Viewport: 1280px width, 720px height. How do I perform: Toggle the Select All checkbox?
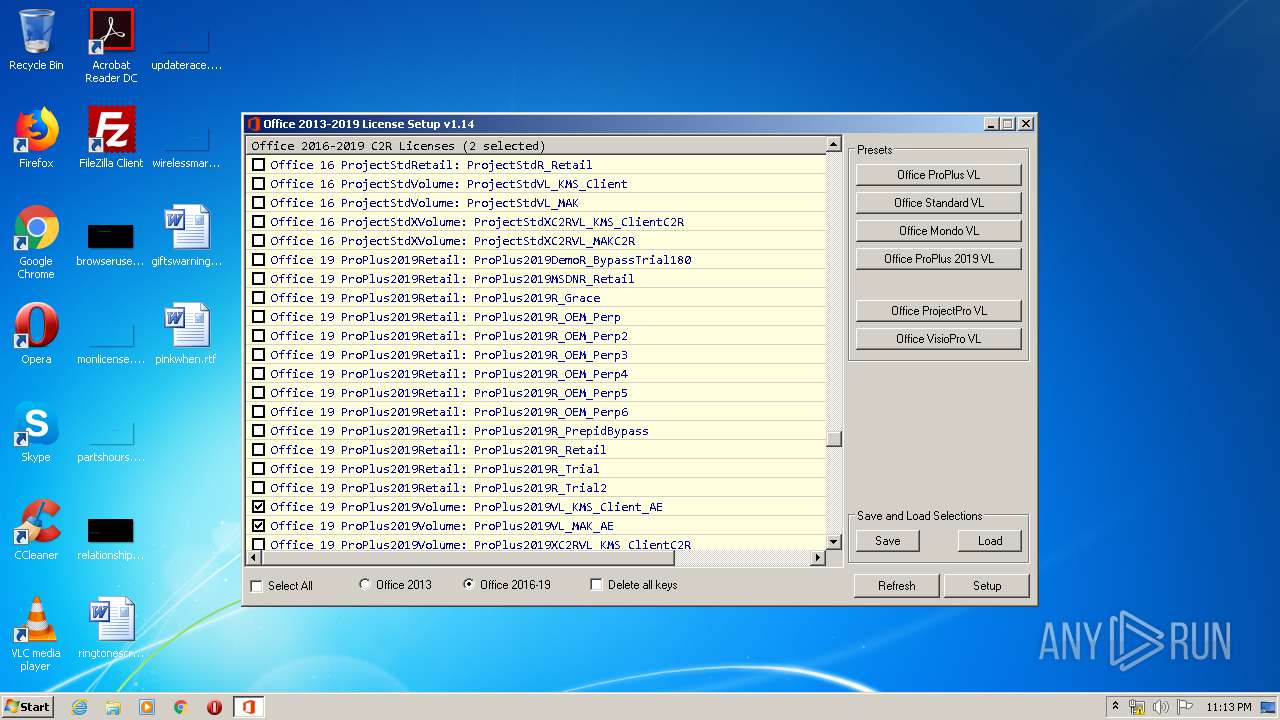257,586
